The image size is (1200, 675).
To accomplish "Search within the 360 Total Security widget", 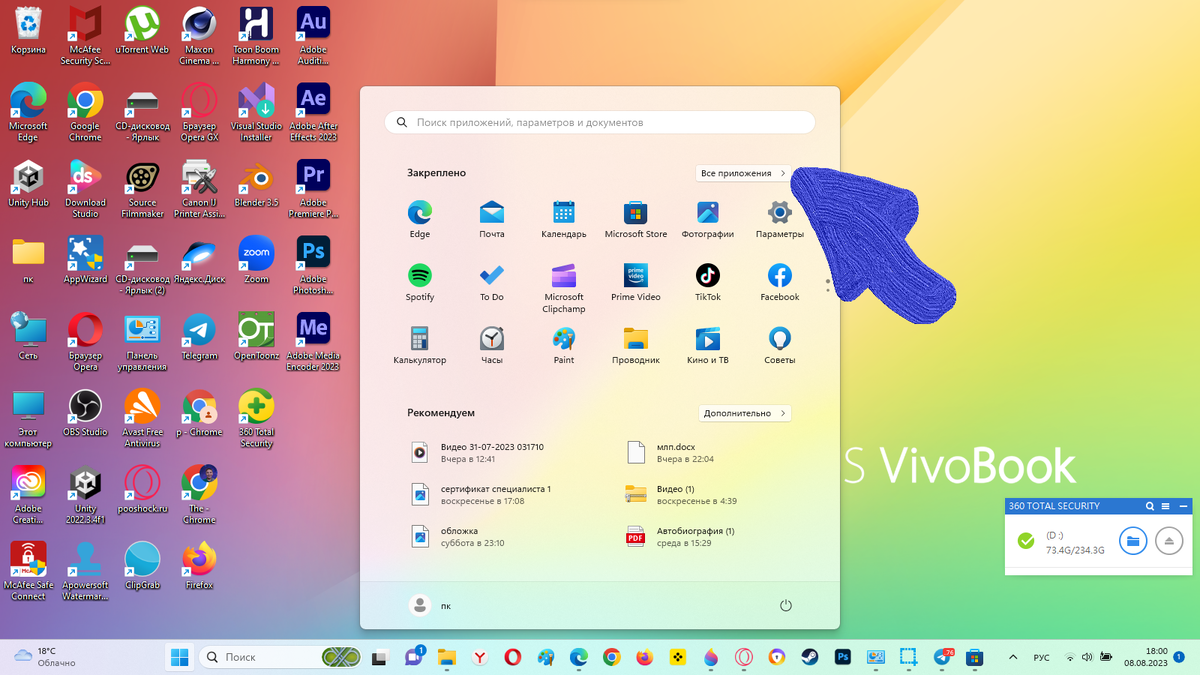I will (x=1150, y=507).
